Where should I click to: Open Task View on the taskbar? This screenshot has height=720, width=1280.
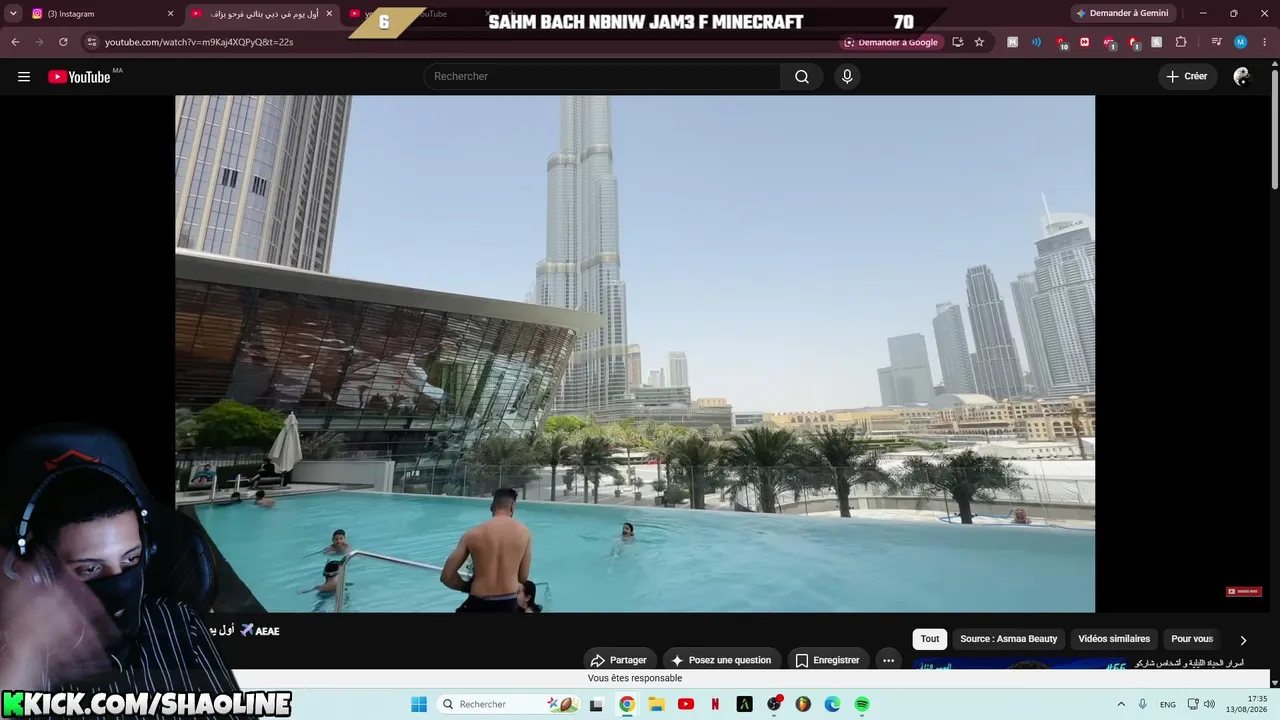pos(597,704)
